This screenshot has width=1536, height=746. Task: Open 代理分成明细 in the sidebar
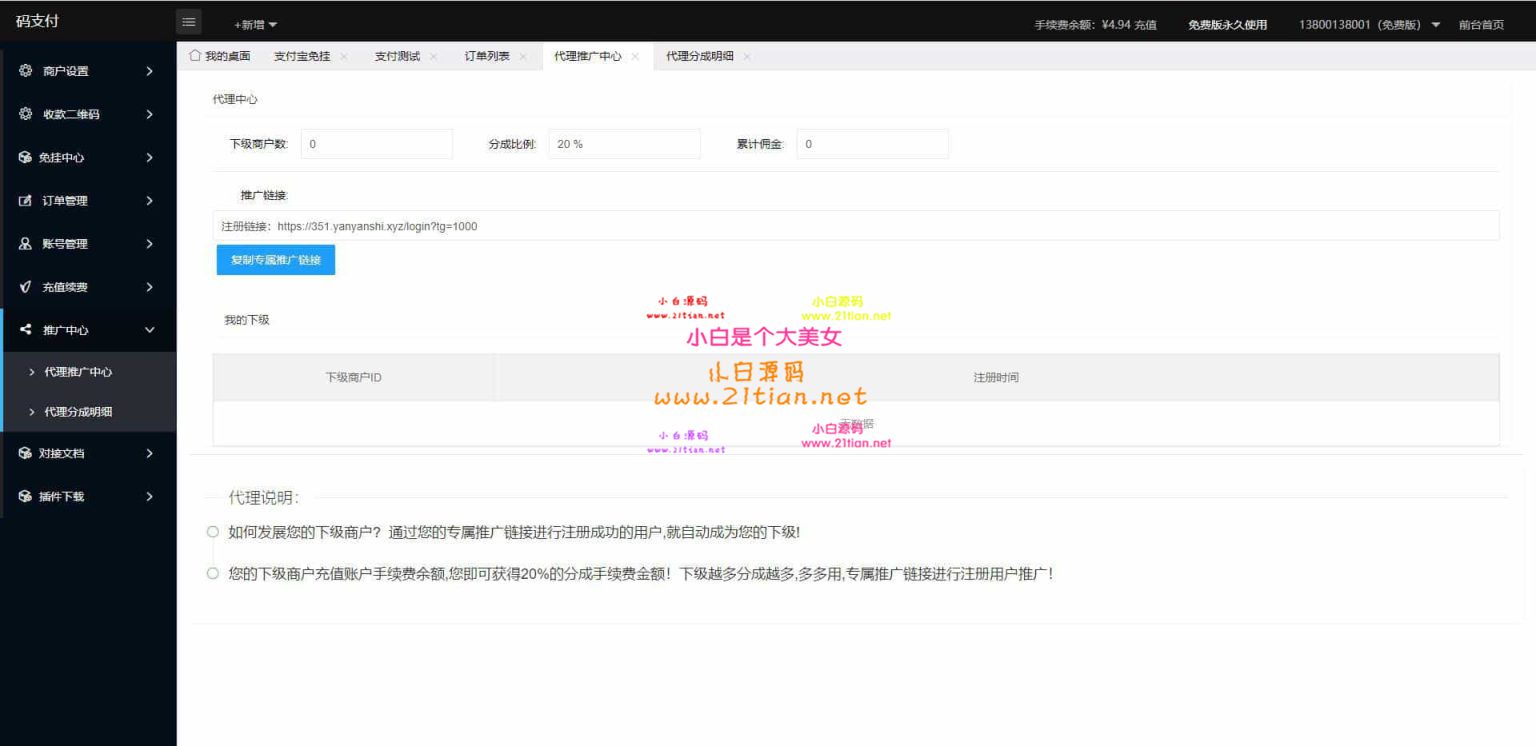pyautogui.click(x=88, y=412)
